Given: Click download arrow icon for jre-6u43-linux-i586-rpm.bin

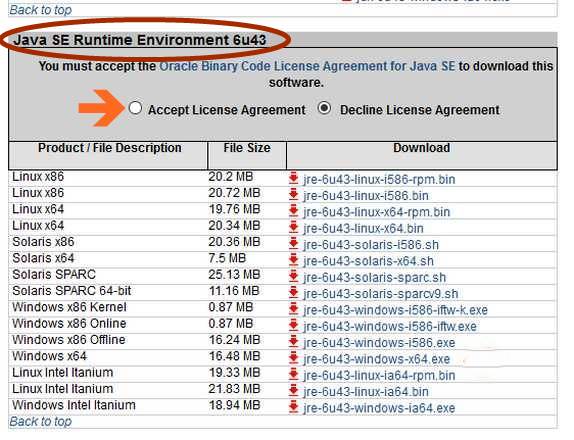Looking at the screenshot, I should pyautogui.click(x=294, y=178).
